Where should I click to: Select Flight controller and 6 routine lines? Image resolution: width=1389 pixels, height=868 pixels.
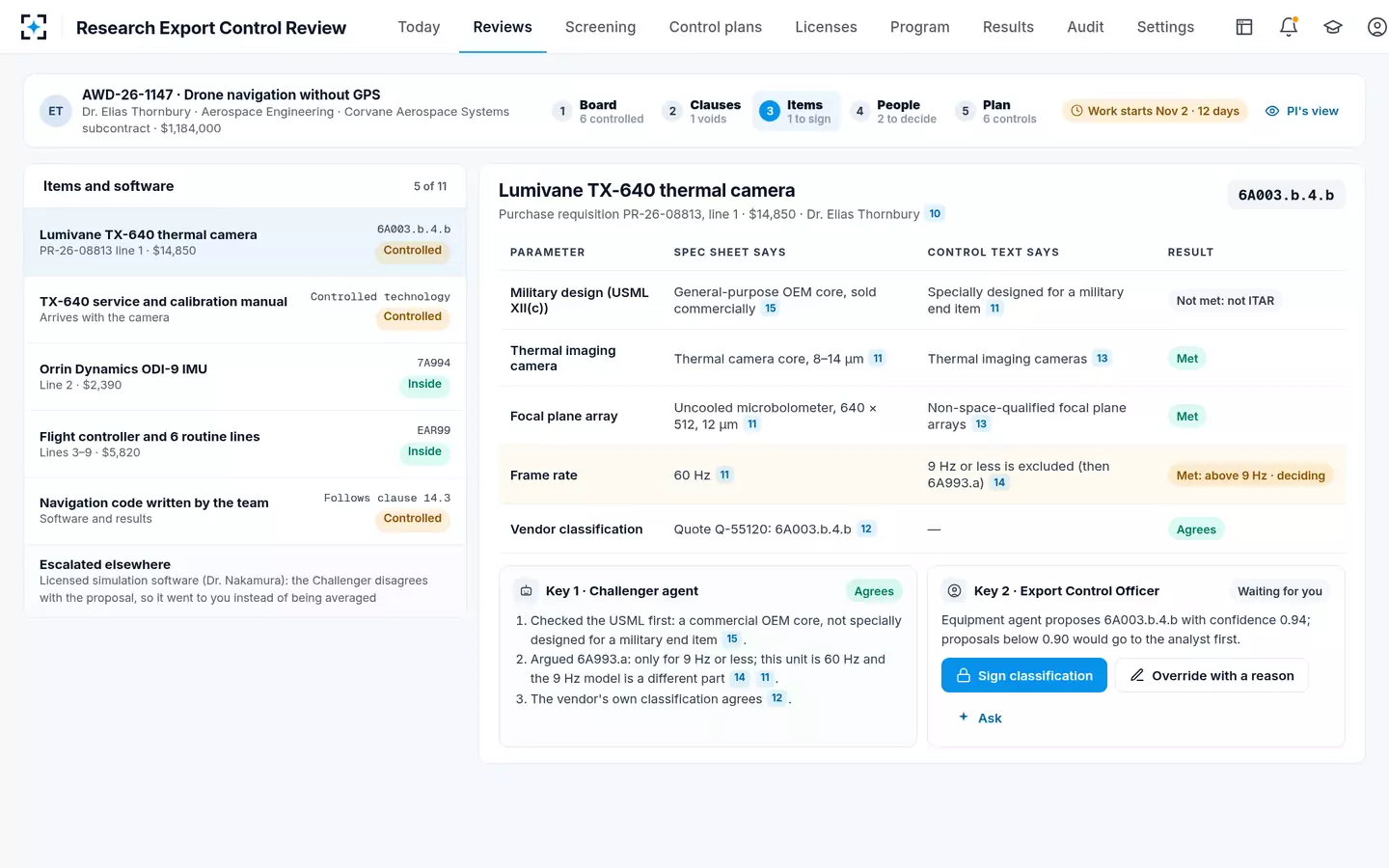245,444
